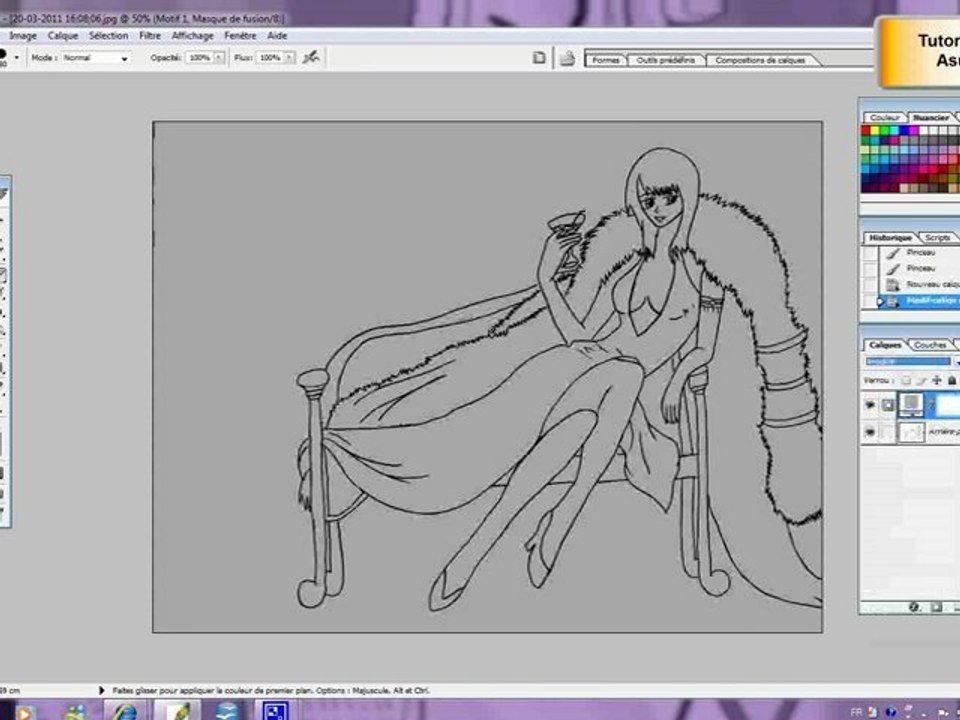Click the brushes palette toggle icon

pos(539,58)
